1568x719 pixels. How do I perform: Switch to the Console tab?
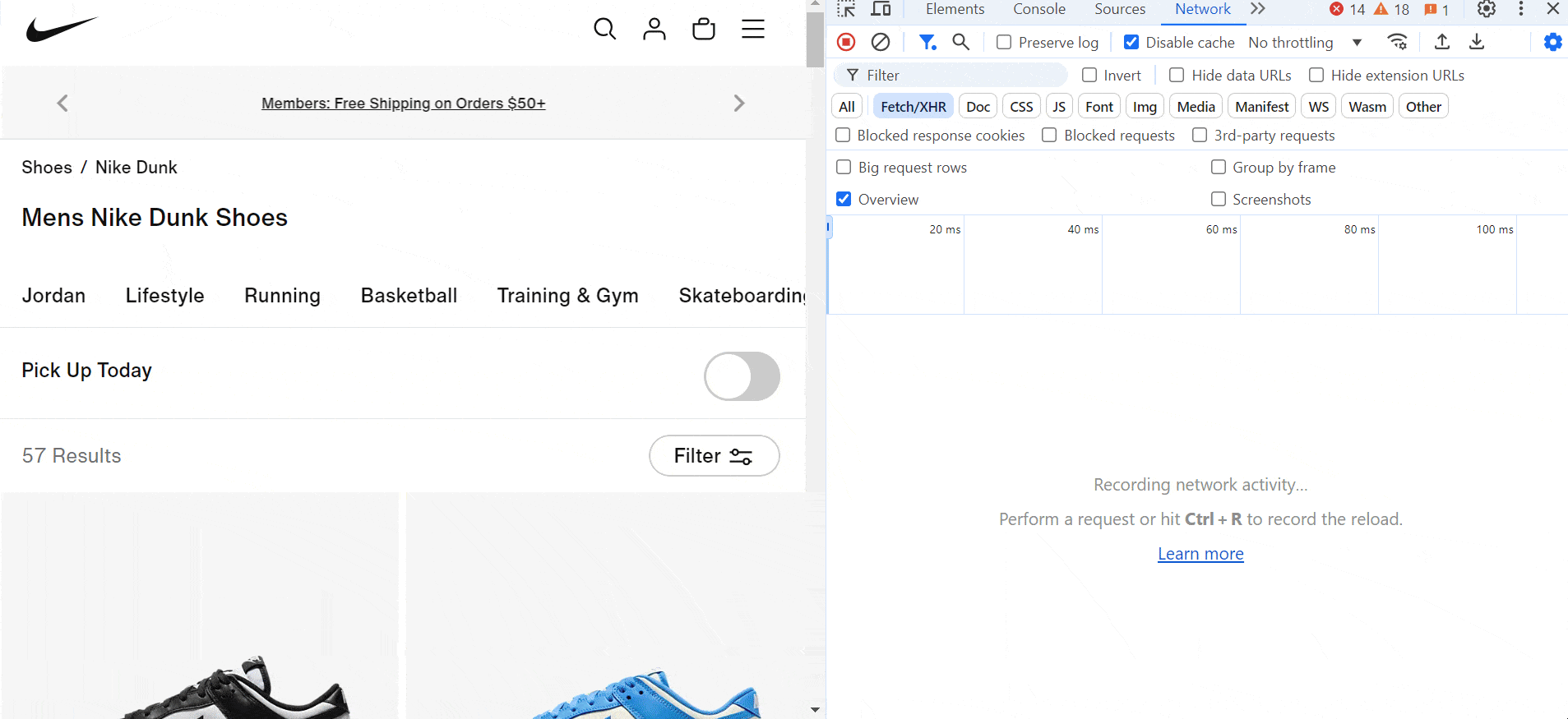point(1038,9)
